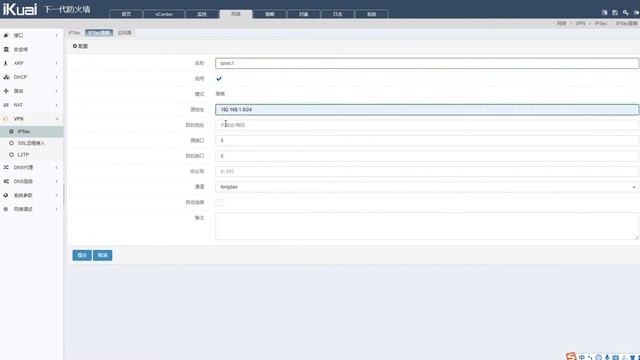
Task: Select the SSL remote access submenu item
Action: click(31, 143)
